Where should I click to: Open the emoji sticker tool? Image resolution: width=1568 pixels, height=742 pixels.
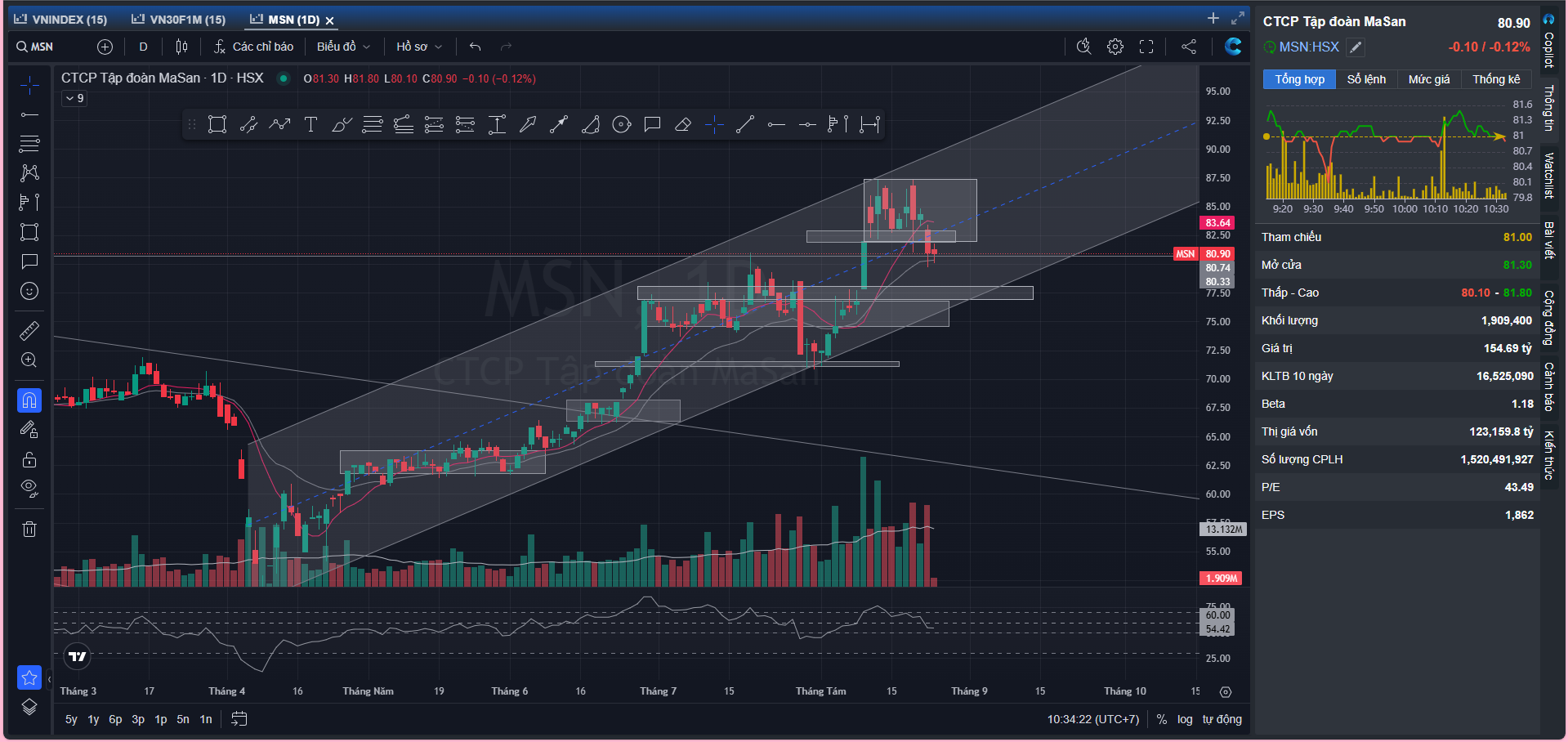coord(29,291)
